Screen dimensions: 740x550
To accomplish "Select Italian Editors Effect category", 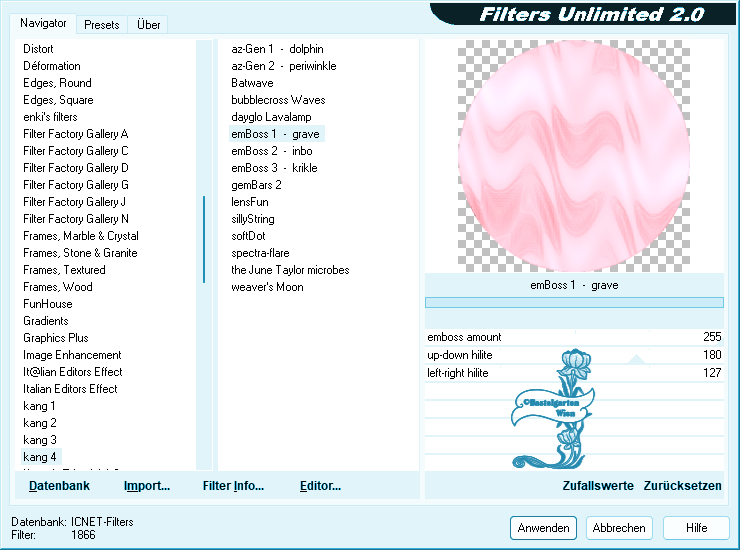I will coord(70,389).
